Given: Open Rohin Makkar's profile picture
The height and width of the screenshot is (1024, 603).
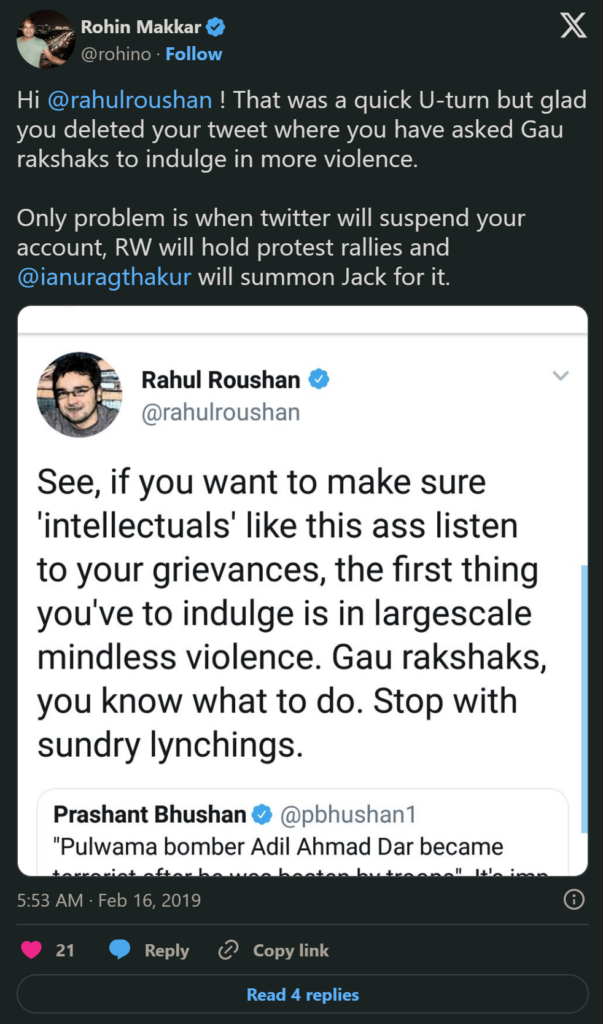Looking at the screenshot, I should (45, 40).
